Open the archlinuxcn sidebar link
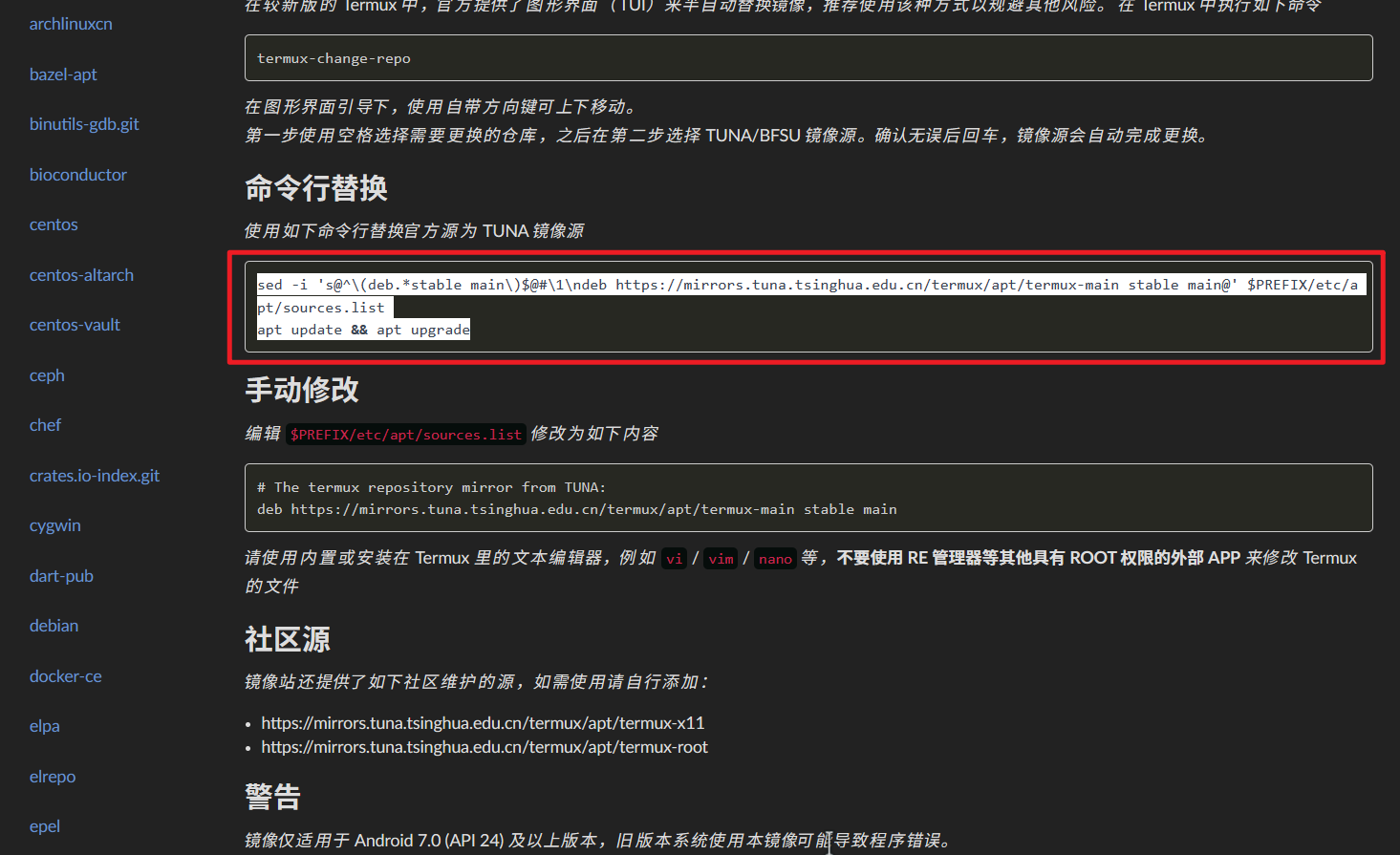Screen dimensions: 1400x855 pyautogui.click(x=71, y=24)
